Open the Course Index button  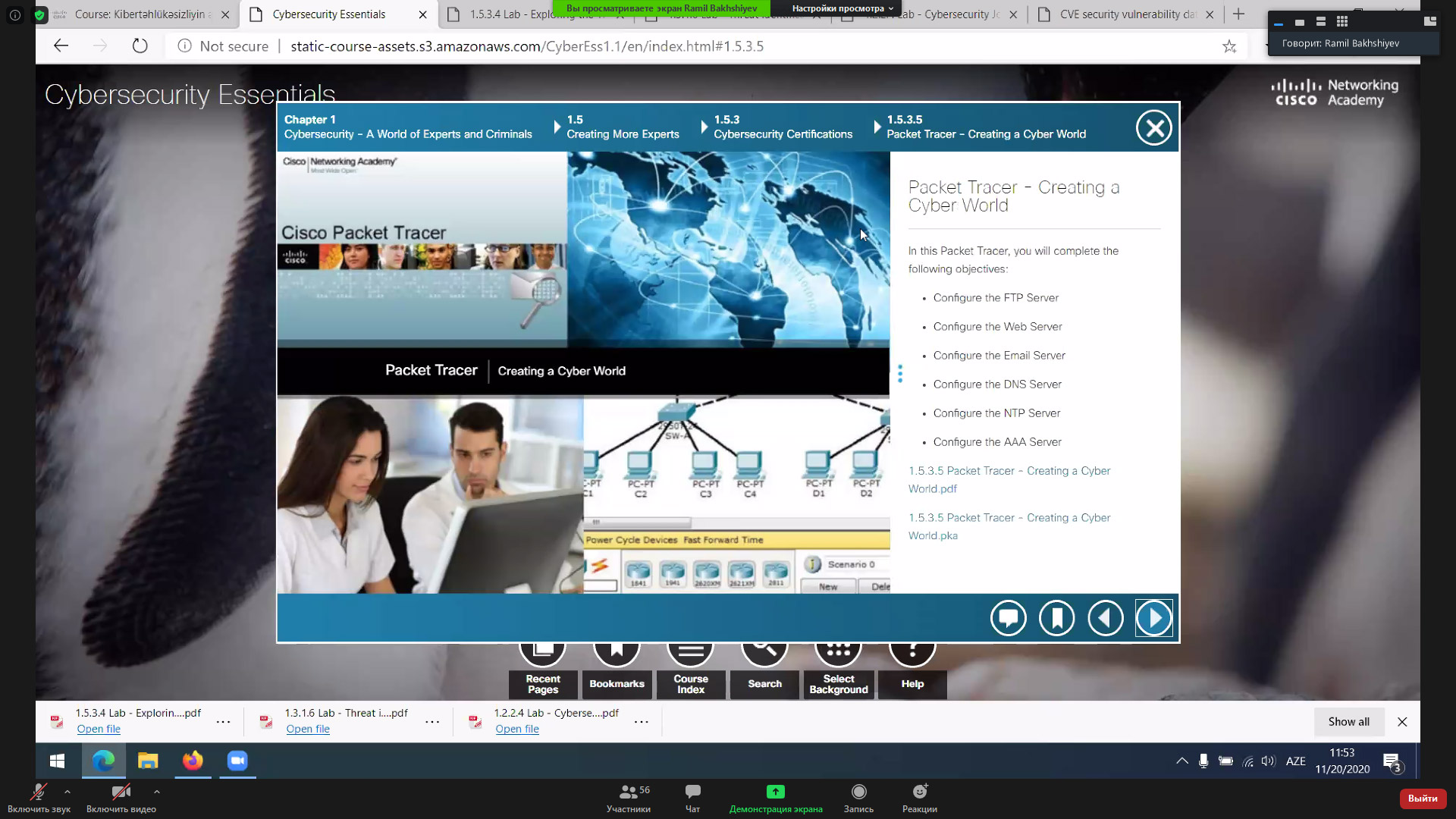[690, 683]
